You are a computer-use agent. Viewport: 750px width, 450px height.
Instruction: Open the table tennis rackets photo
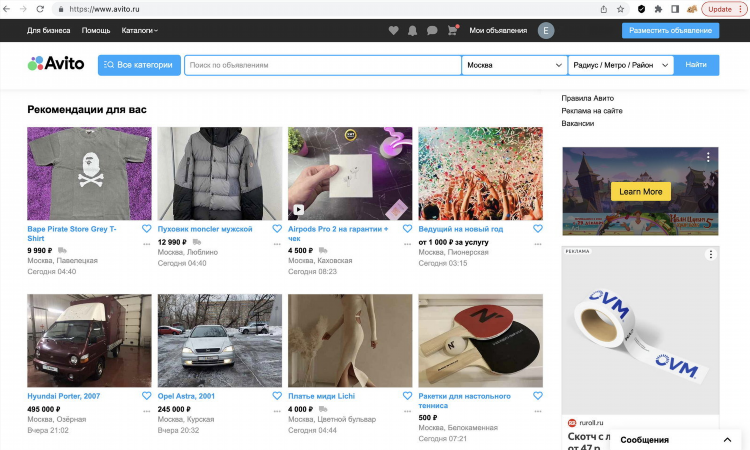click(480, 340)
